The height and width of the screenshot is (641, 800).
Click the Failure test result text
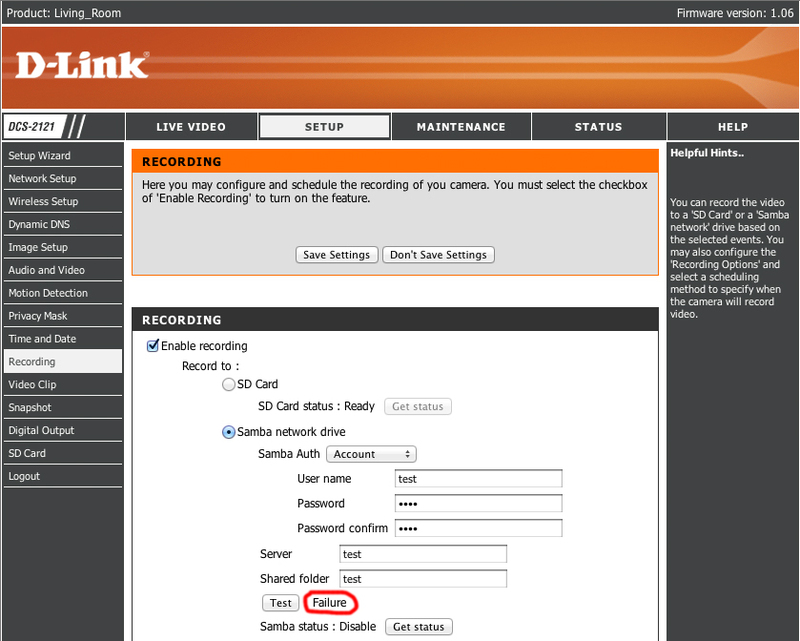click(x=330, y=603)
